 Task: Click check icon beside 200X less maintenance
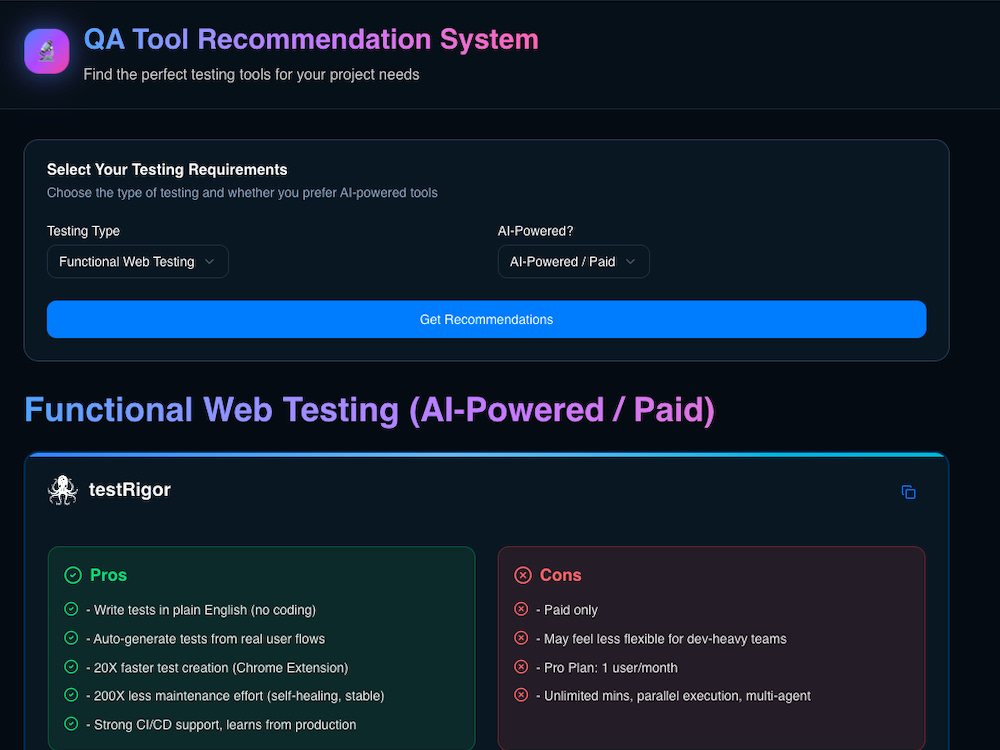[x=71, y=695]
